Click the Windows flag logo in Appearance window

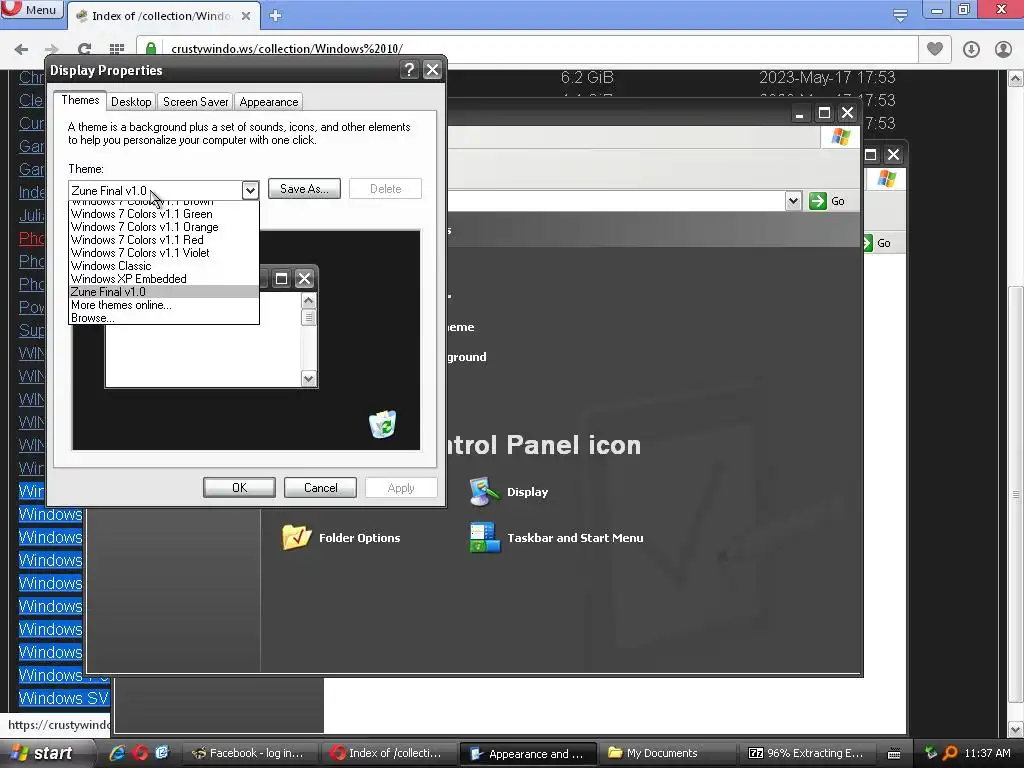click(x=840, y=136)
